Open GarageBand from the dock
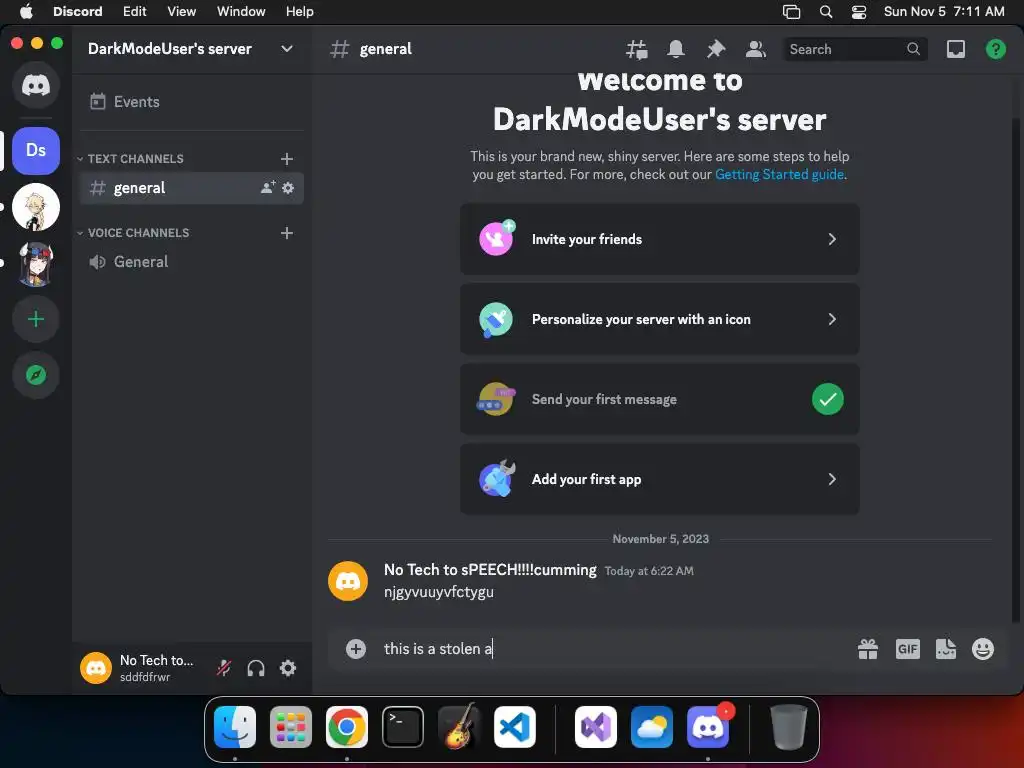The height and width of the screenshot is (768, 1024). click(458, 727)
